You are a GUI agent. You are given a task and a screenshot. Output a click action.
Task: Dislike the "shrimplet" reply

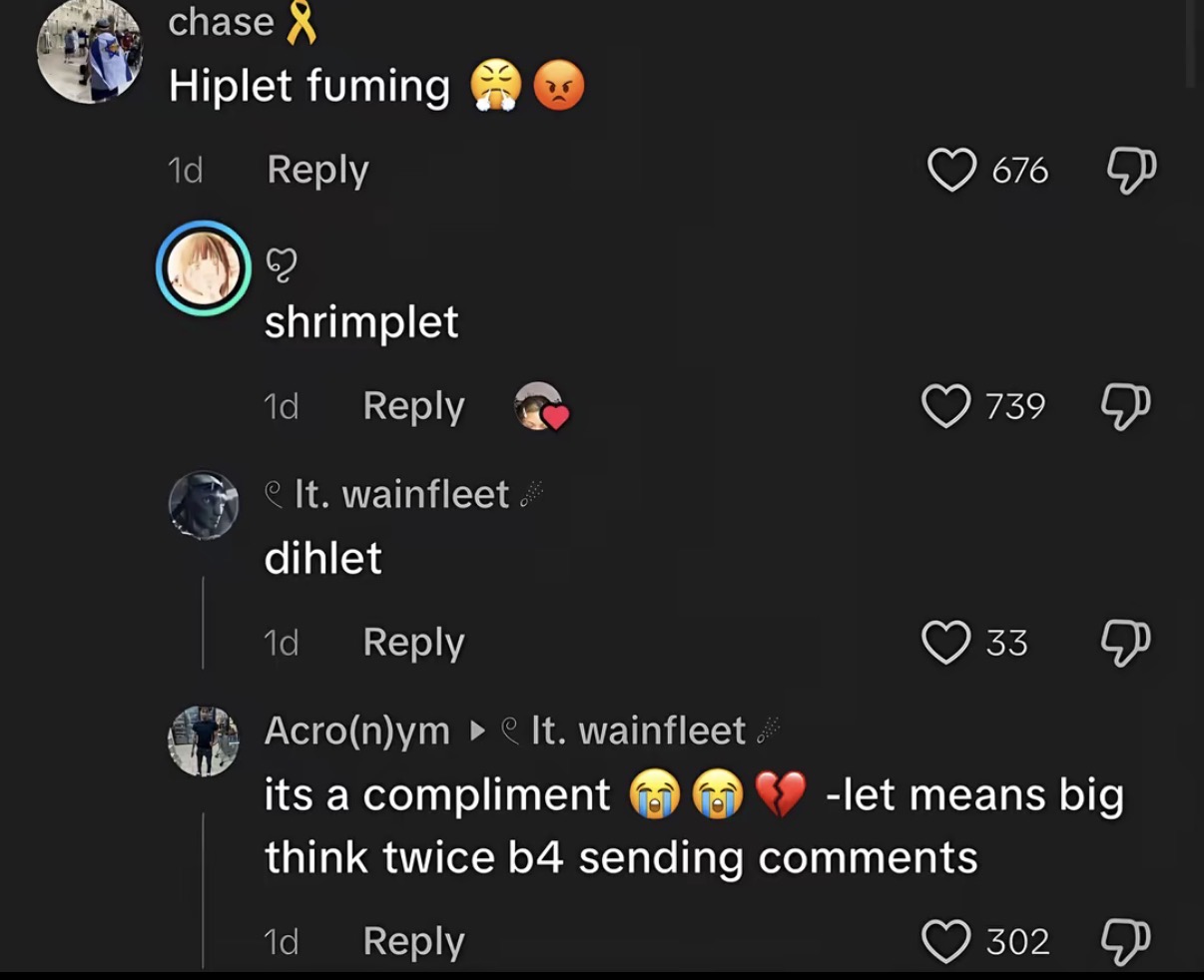[1126, 406]
